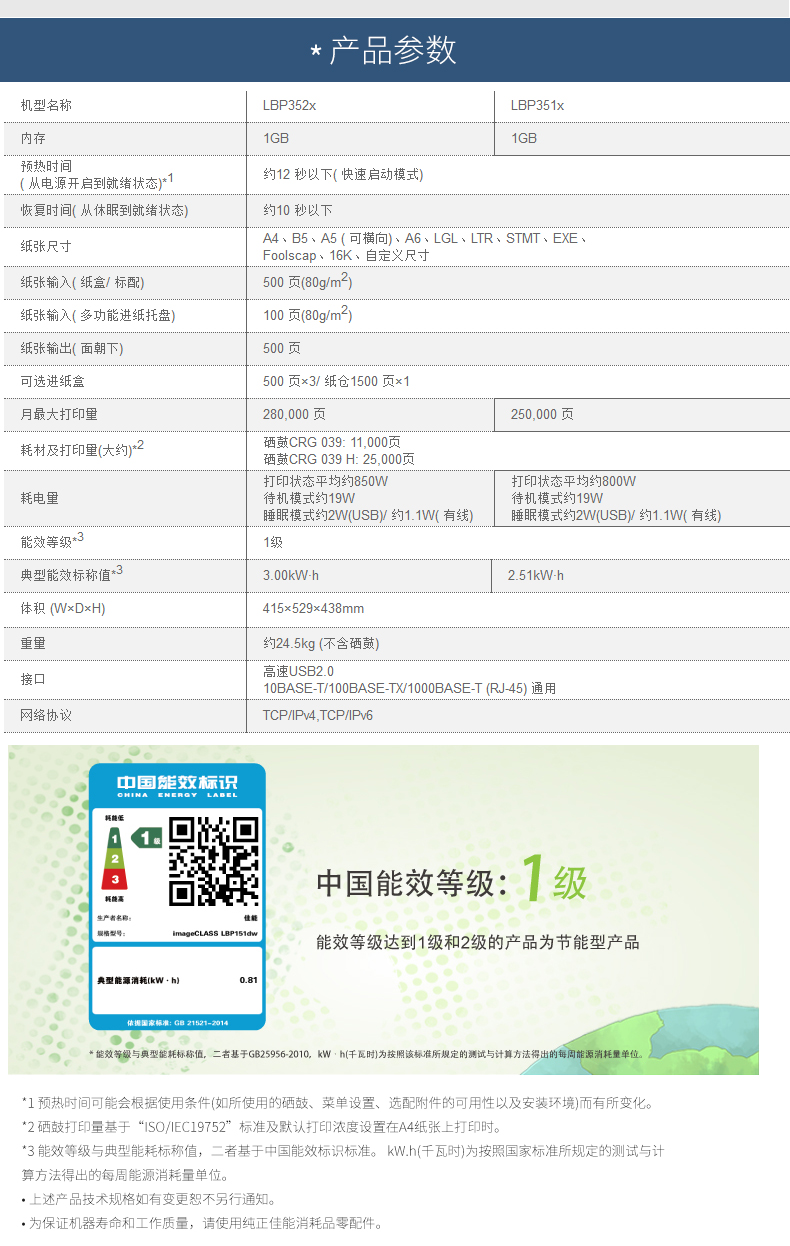This screenshot has width=790, height=1246.
Task: Click the text 打印状态平均约850W
Action: 326,481
